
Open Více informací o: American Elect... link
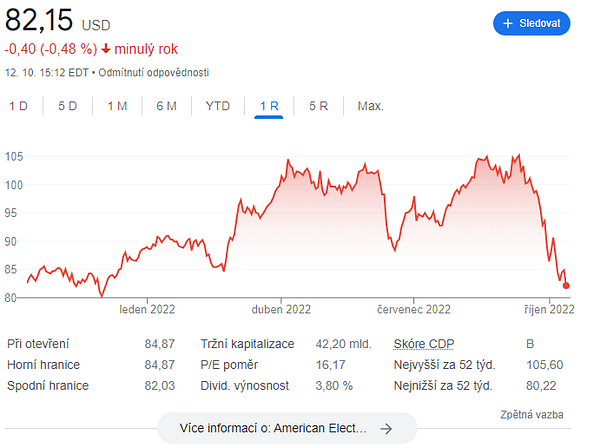click(287, 428)
